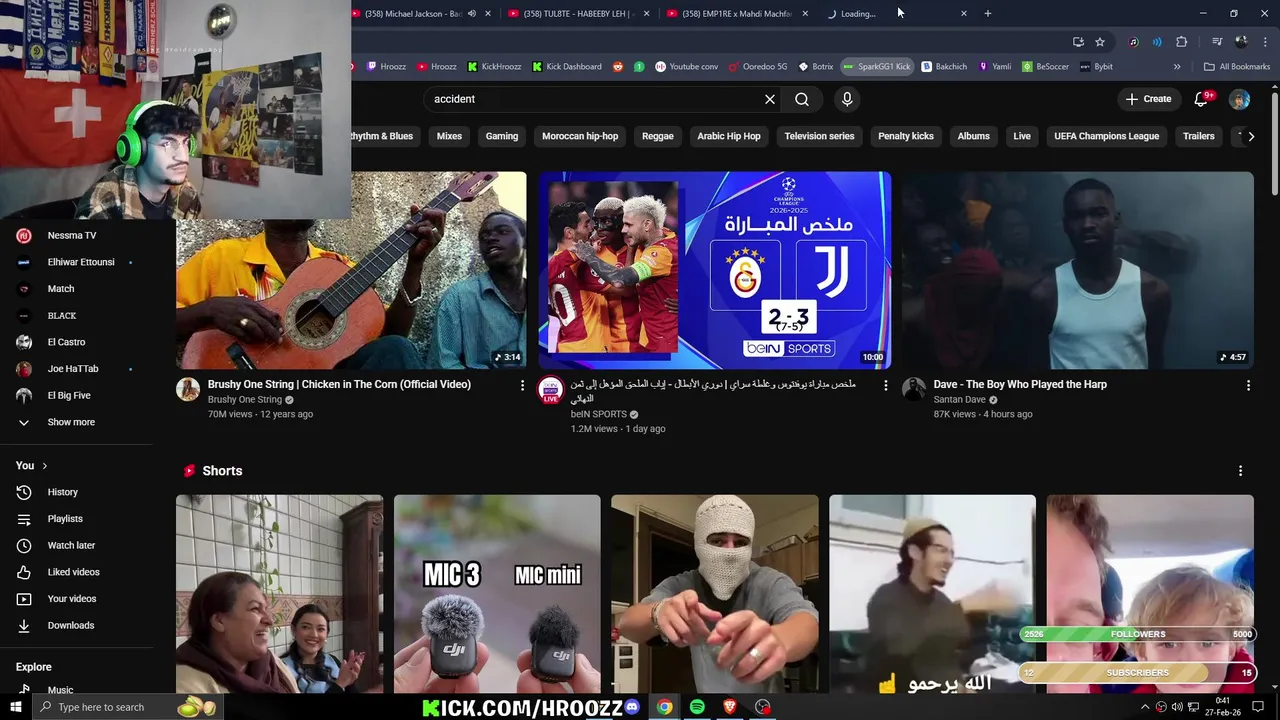Screen dimensions: 1280x720
Task: Clear the search box with the X icon
Action: pyautogui.click(x=770, y=99)
